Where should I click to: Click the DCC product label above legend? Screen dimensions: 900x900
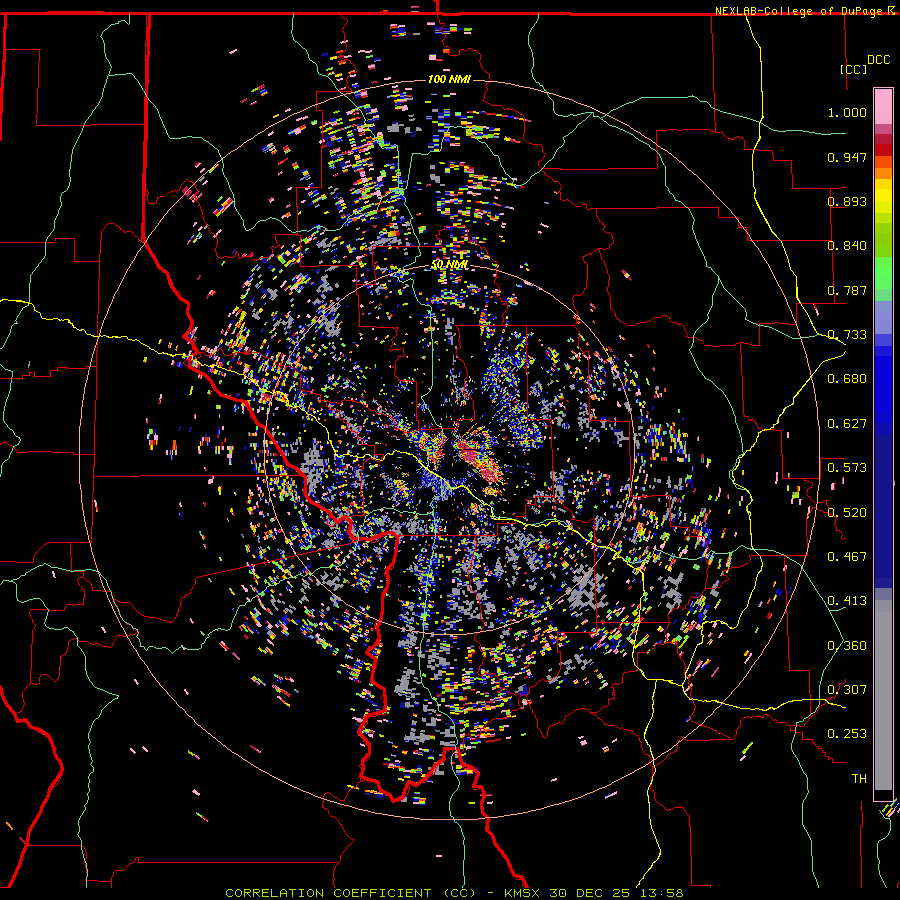878,59
